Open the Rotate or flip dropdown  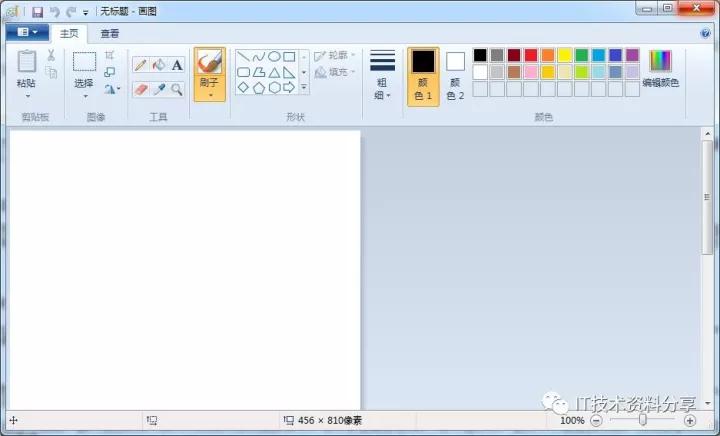(112, 89)
